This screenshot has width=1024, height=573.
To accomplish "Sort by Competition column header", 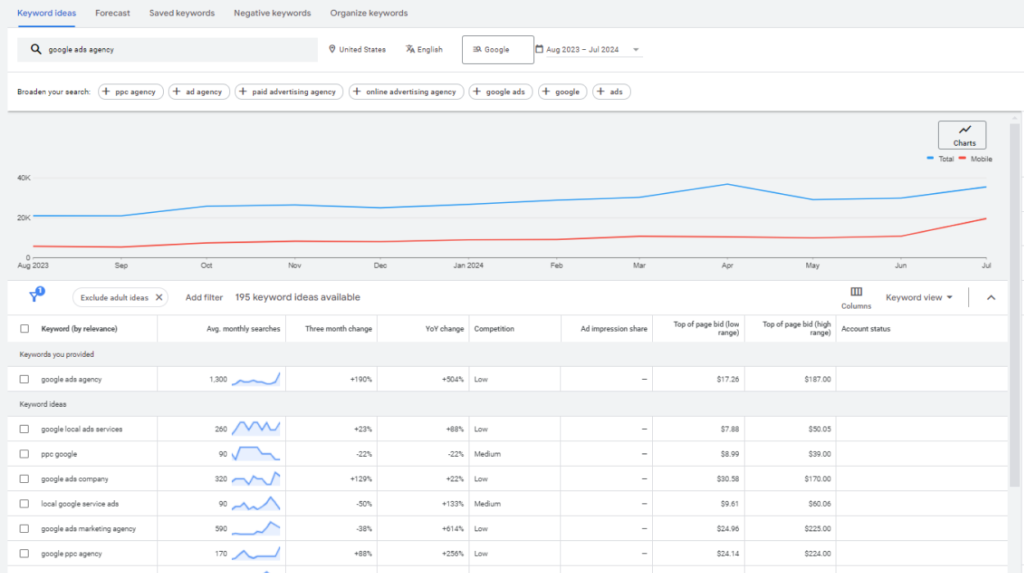I will (494, 329).
